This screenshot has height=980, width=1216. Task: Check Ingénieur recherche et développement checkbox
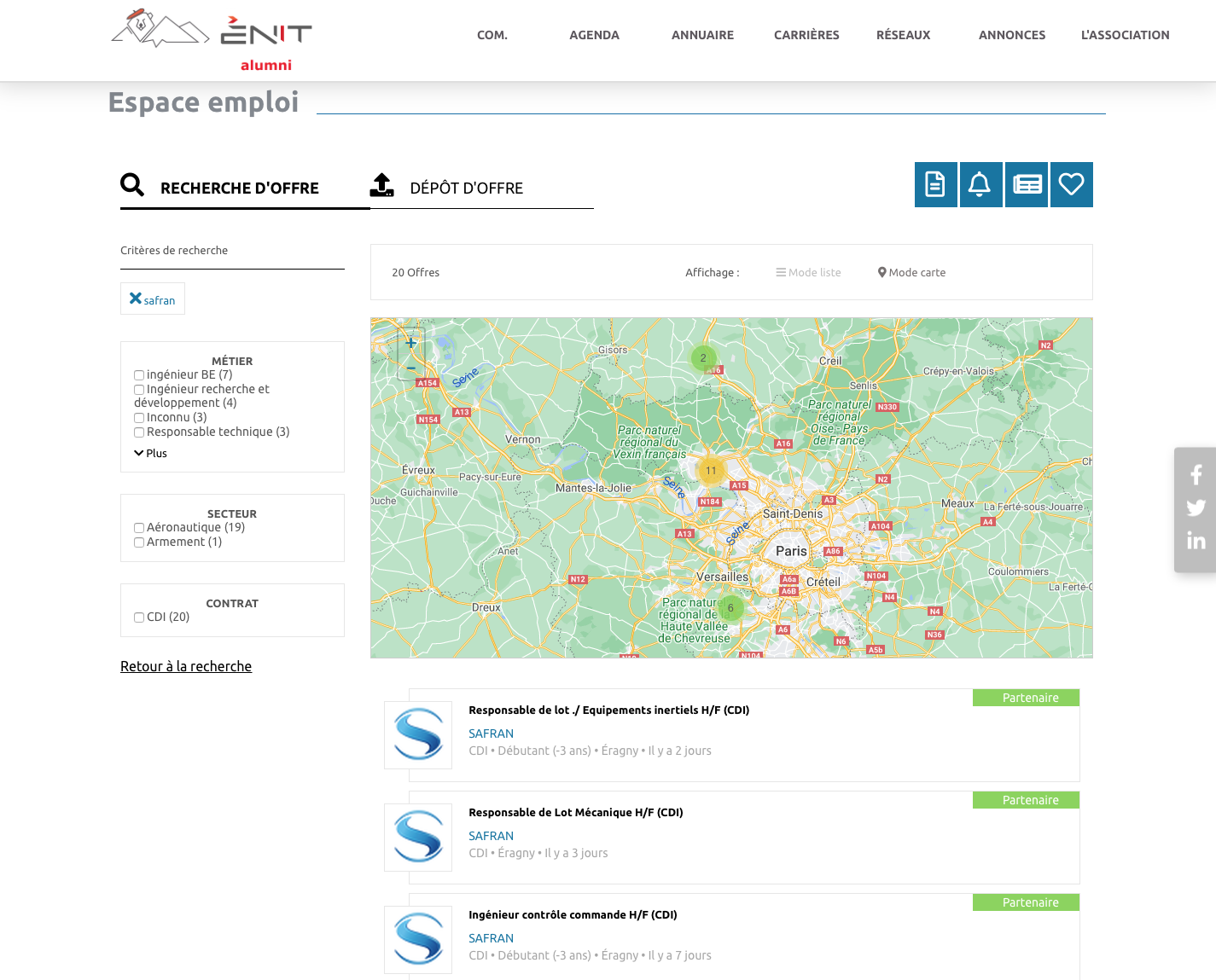(x=139, y=390)
